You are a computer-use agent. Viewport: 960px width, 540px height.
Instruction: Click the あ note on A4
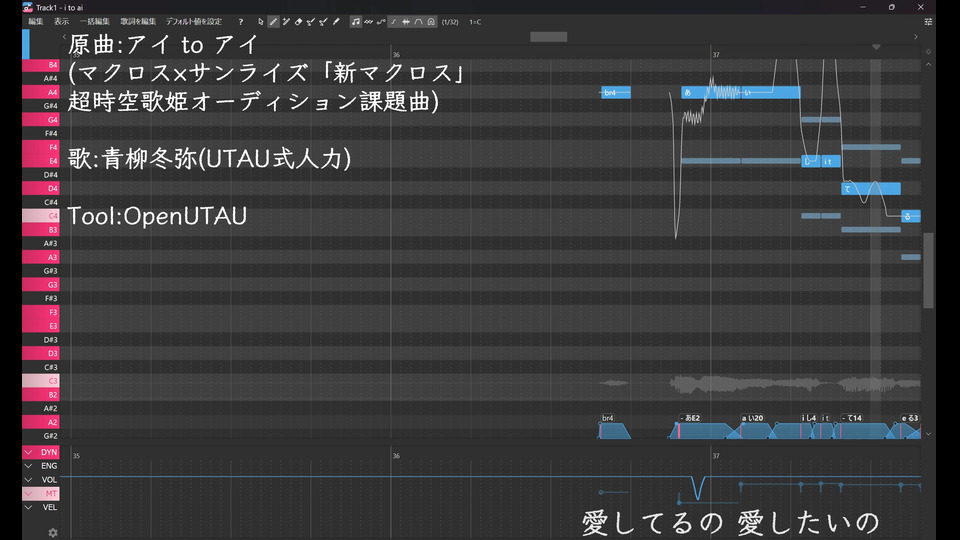point(710,92)
